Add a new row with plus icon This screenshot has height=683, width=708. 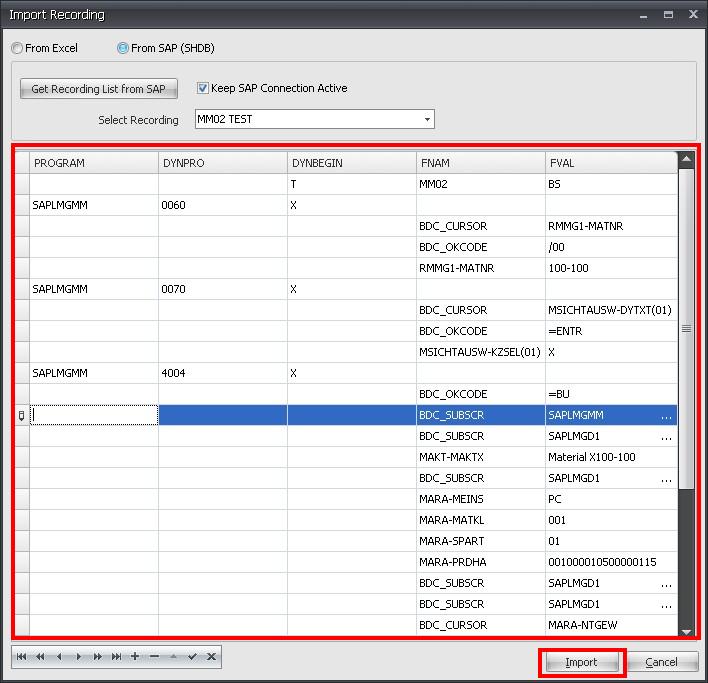135,657
